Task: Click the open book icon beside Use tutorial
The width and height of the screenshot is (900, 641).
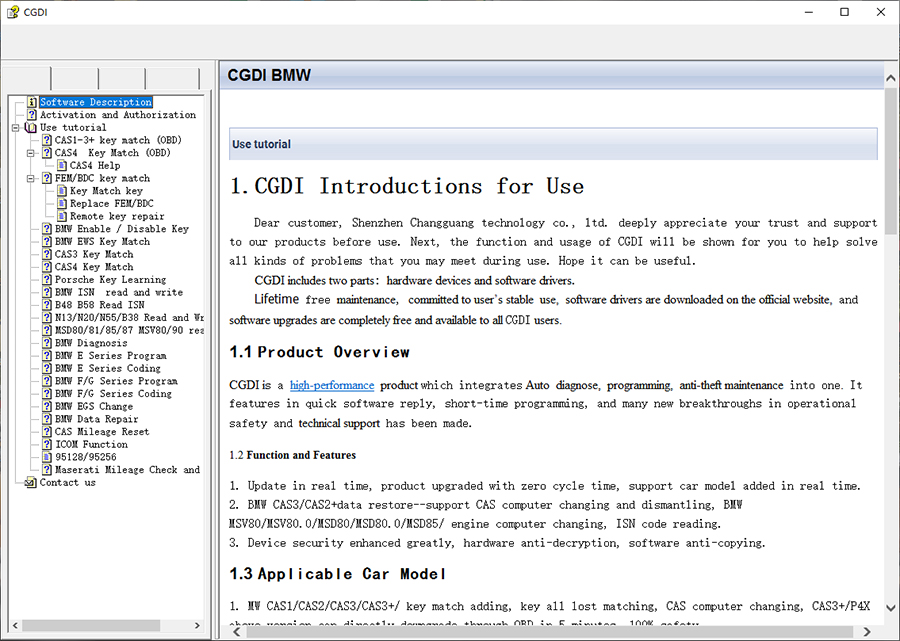Action: (x=30, y=128)
